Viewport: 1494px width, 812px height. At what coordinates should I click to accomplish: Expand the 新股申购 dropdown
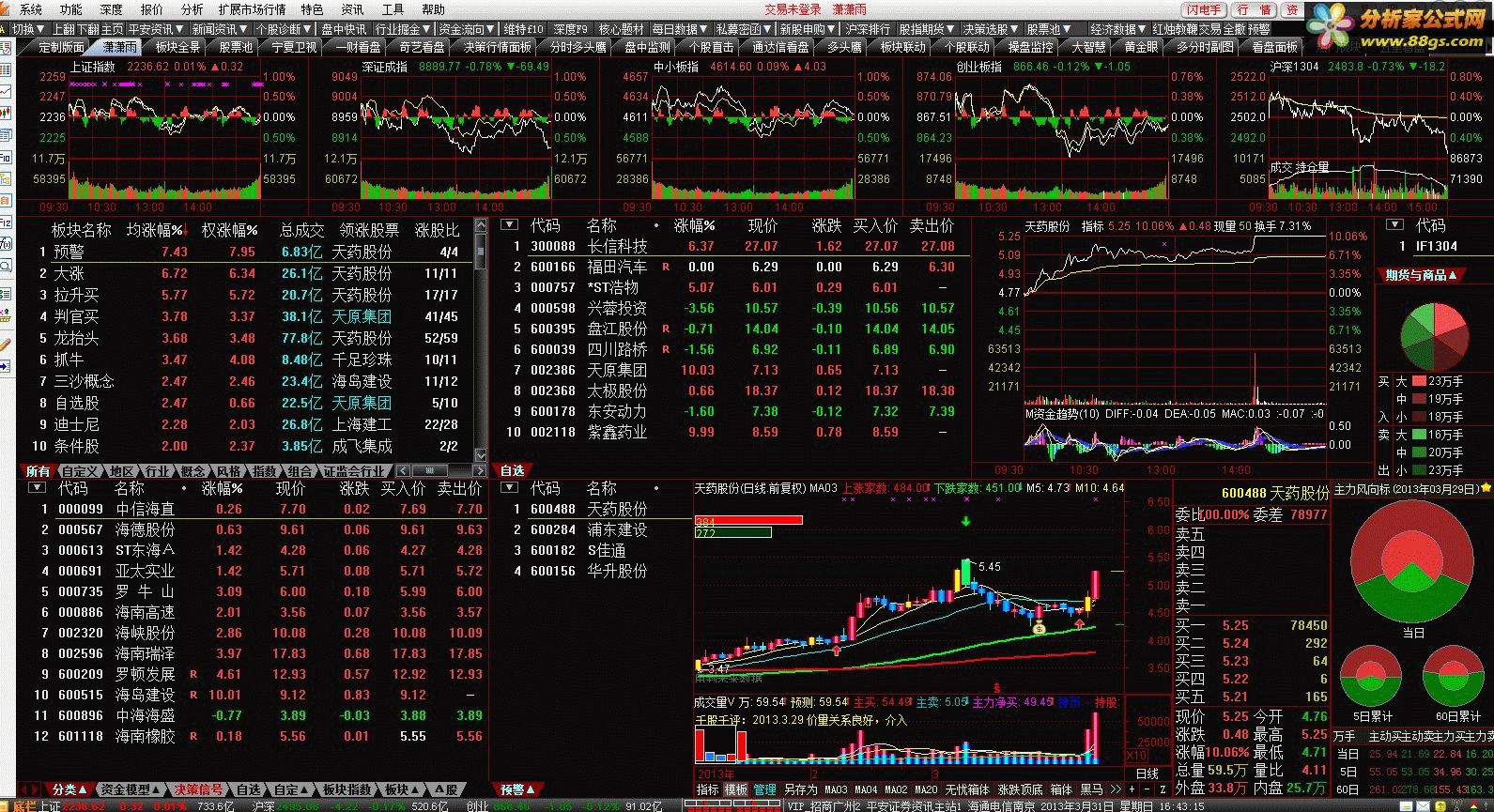point(809,30)
